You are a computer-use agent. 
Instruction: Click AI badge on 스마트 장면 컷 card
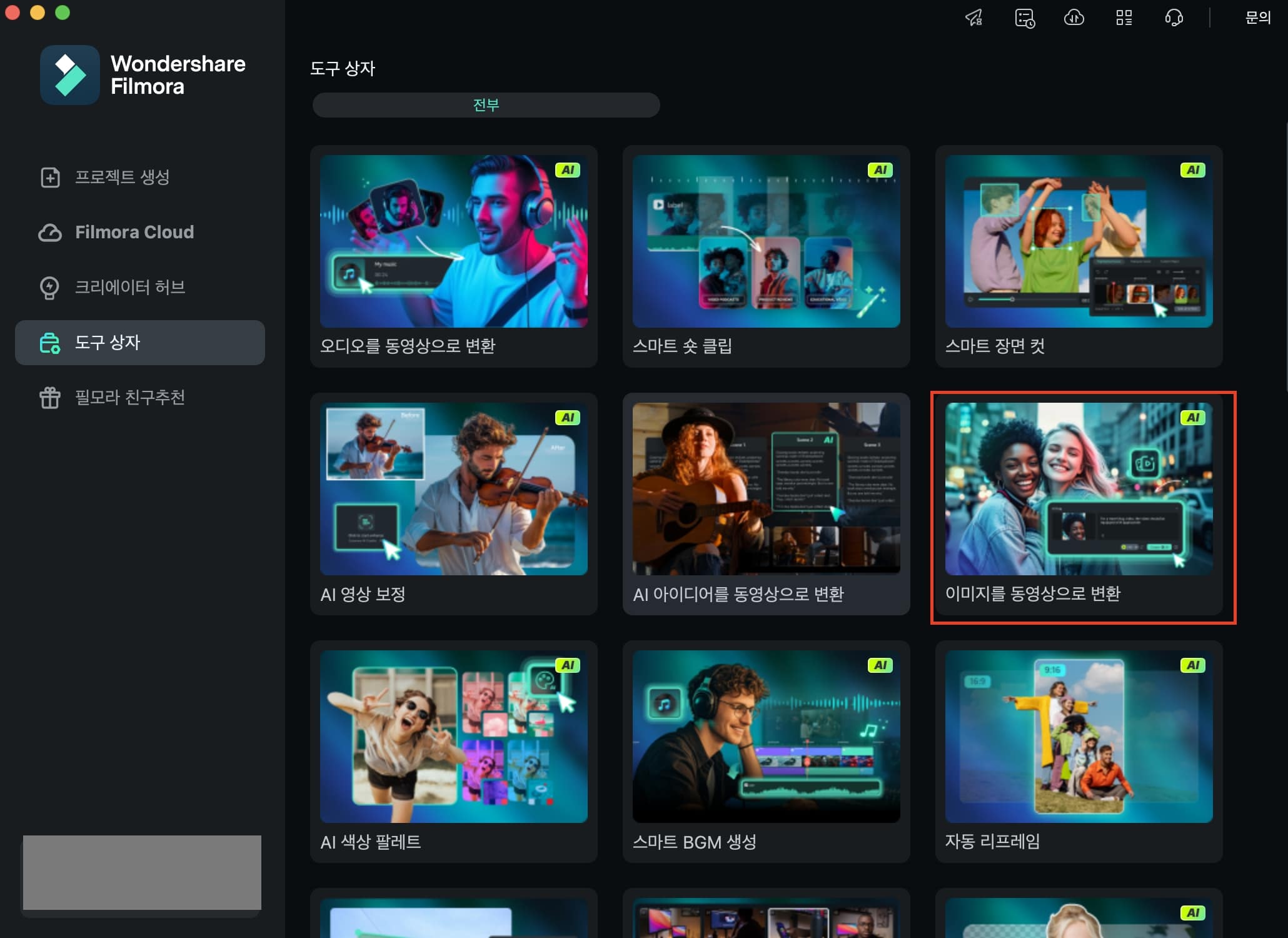(1193, 170)
